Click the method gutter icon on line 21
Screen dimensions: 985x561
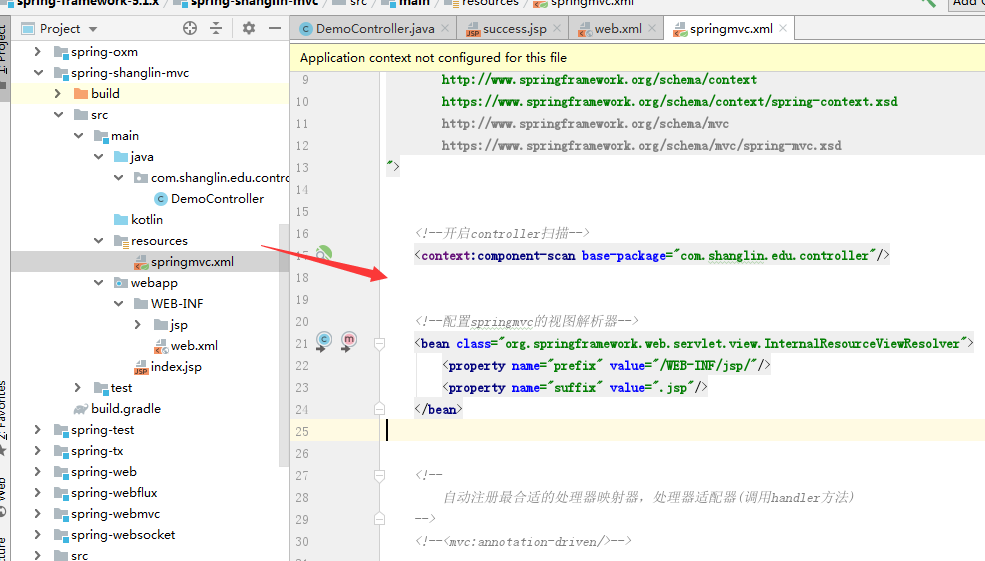(x=349, y=342)
